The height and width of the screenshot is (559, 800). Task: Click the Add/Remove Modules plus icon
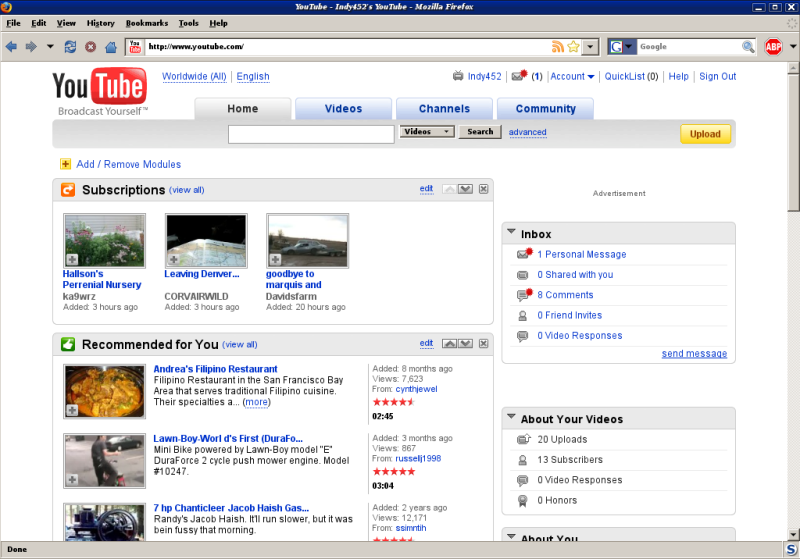point(65,164)
